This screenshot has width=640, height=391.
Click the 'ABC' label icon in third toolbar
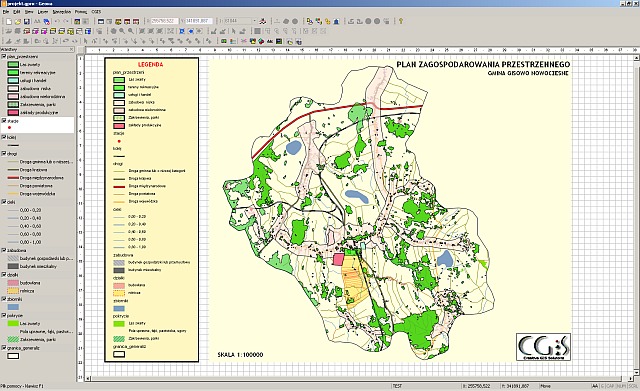270,41
